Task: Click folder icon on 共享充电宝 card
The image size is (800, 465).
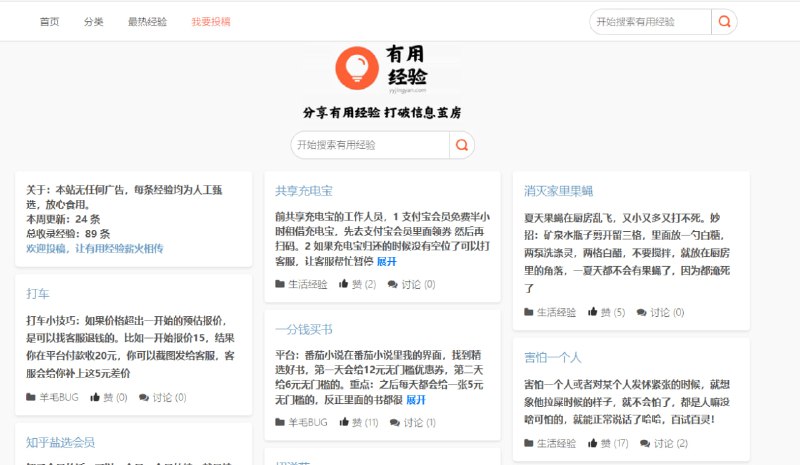Action: point(280,284)
